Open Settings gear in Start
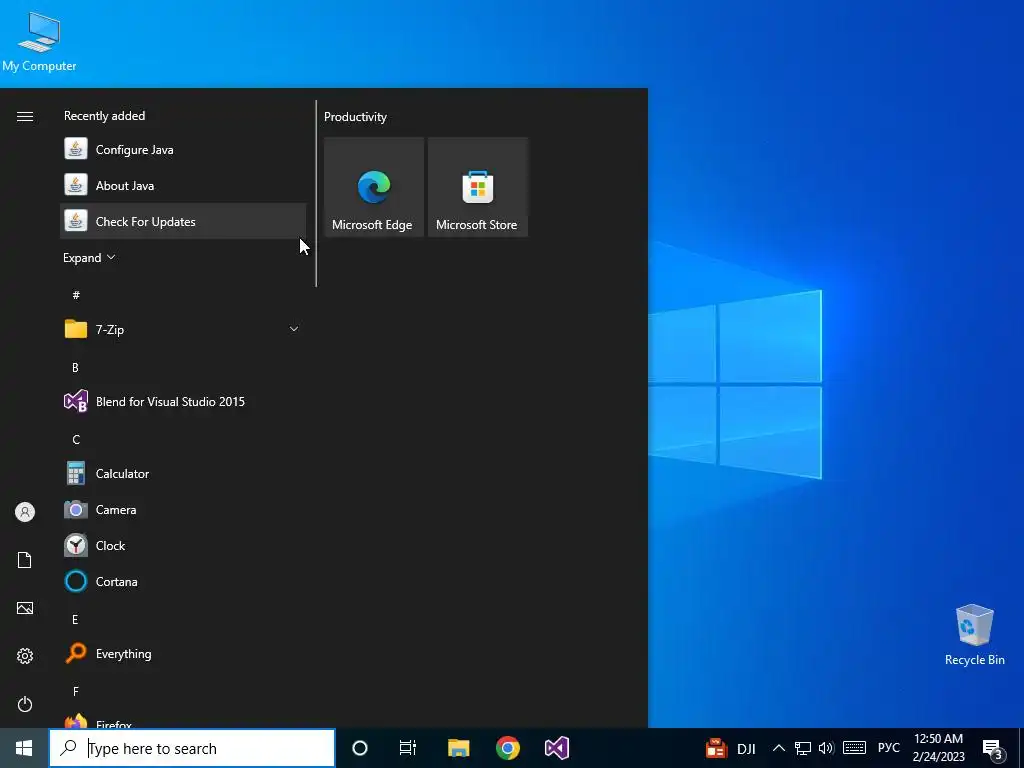1024x768 pixels. (25, 656)
